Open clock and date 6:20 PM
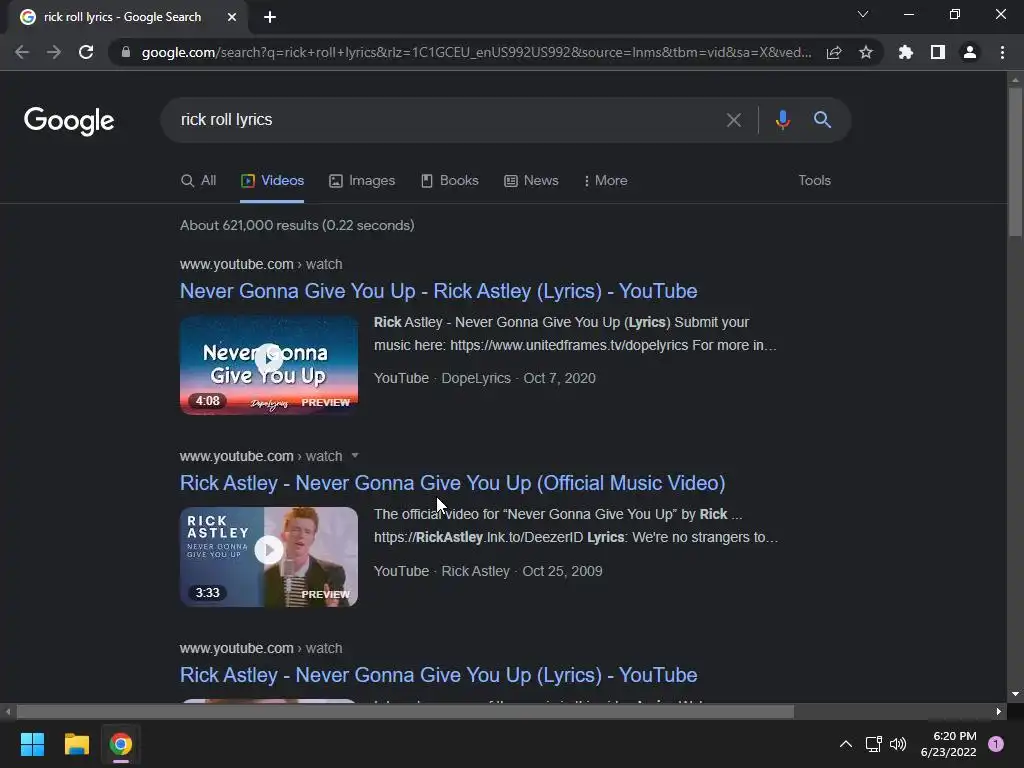1024x768 pixels. click(x=948, y=744)
